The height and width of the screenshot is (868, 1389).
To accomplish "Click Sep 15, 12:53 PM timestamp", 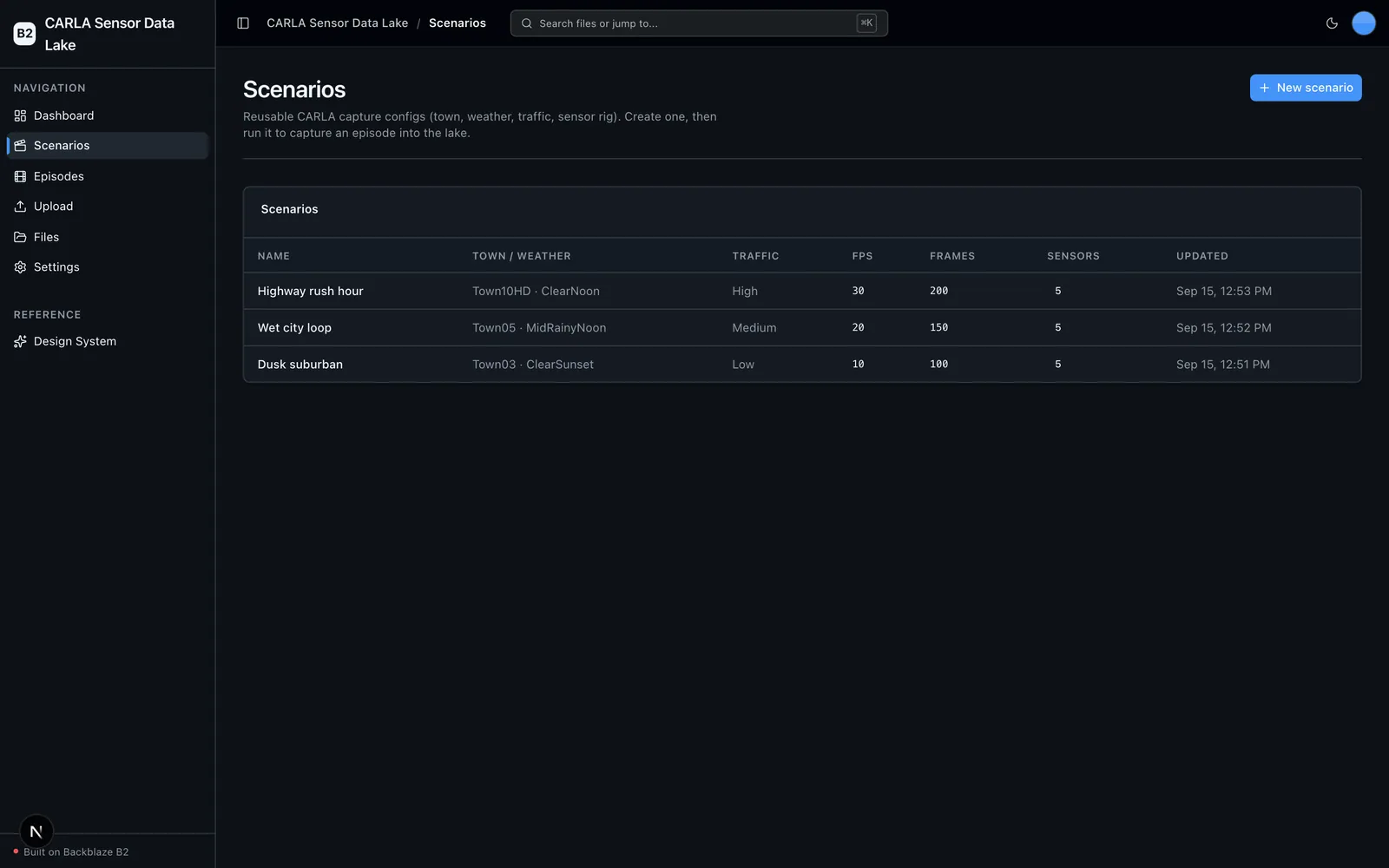I will click(x=1224, y=292).
